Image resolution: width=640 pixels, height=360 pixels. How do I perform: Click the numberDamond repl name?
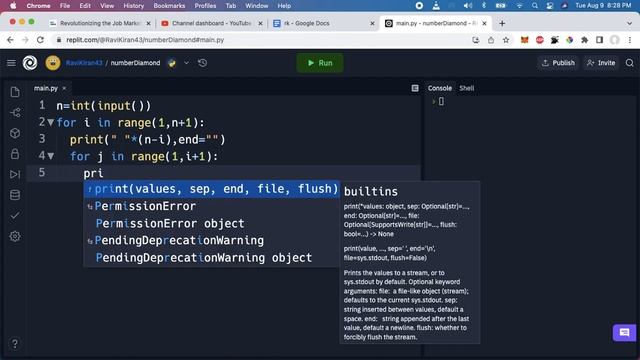(135, 63)
